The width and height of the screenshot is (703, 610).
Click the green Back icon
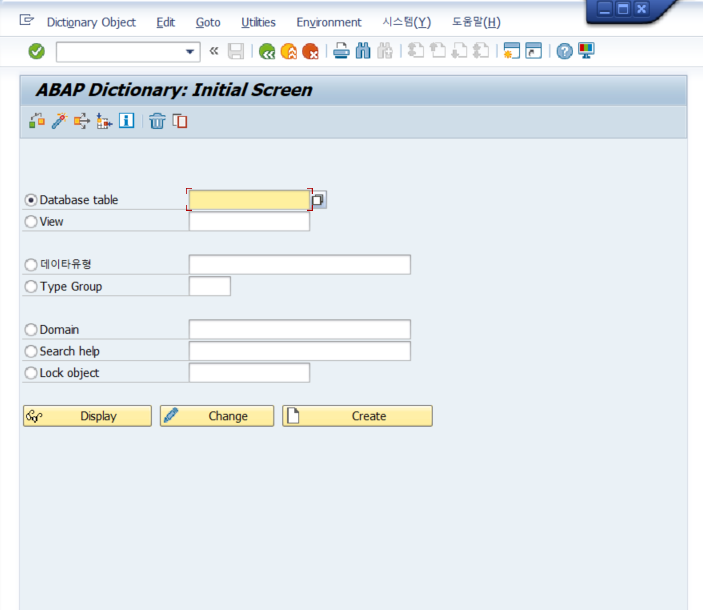(267, 51)
